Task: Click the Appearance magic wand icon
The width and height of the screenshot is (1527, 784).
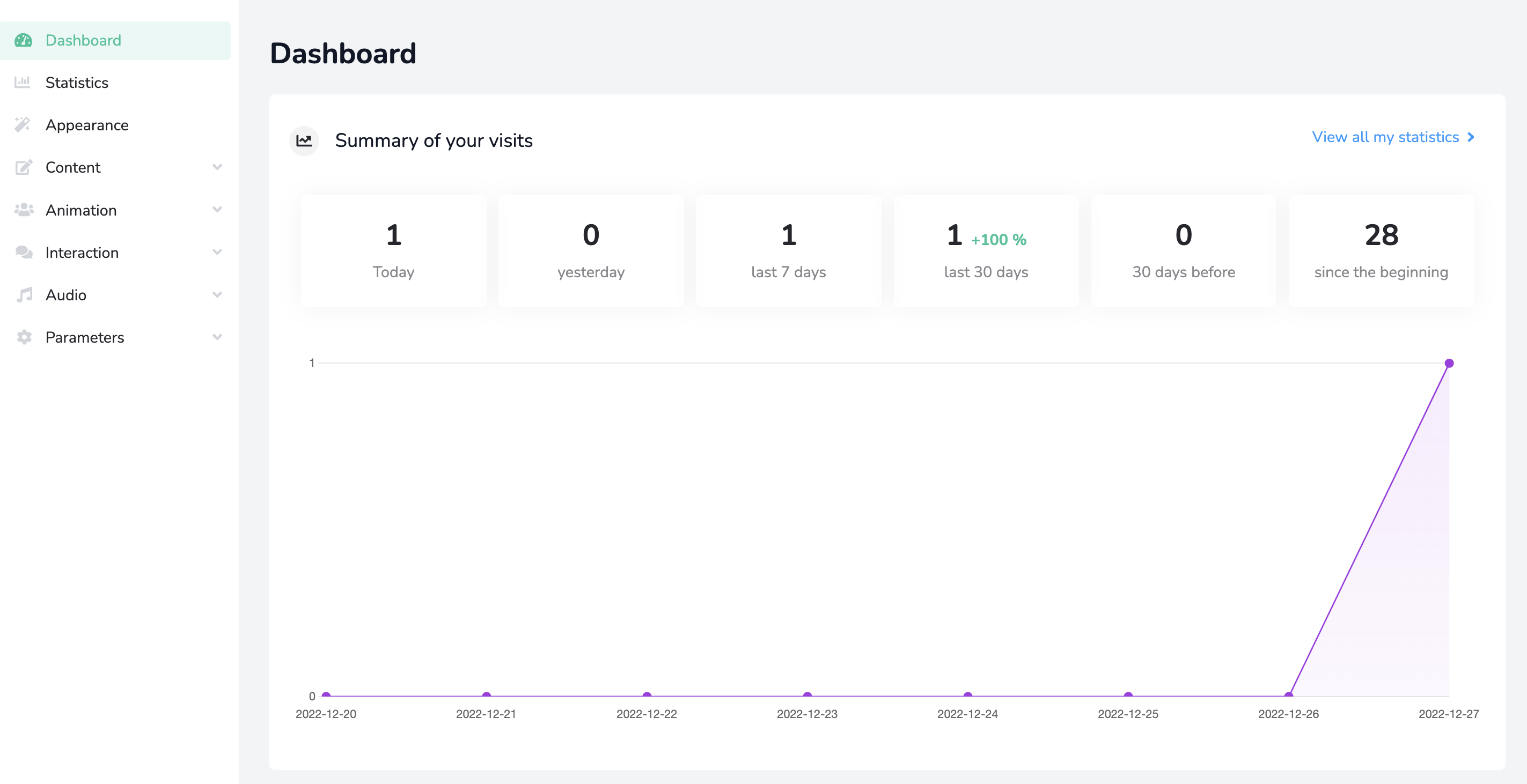Action: (23, 125)
